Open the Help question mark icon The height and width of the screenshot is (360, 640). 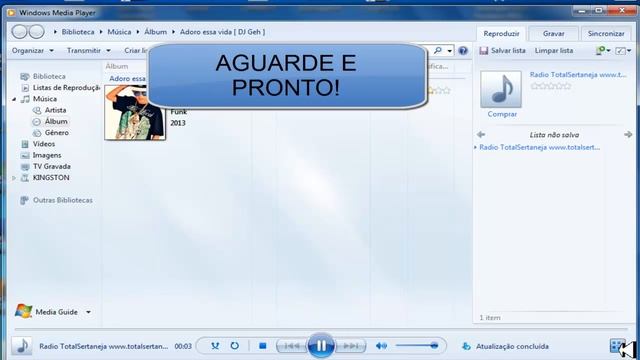tap(463, 51)
